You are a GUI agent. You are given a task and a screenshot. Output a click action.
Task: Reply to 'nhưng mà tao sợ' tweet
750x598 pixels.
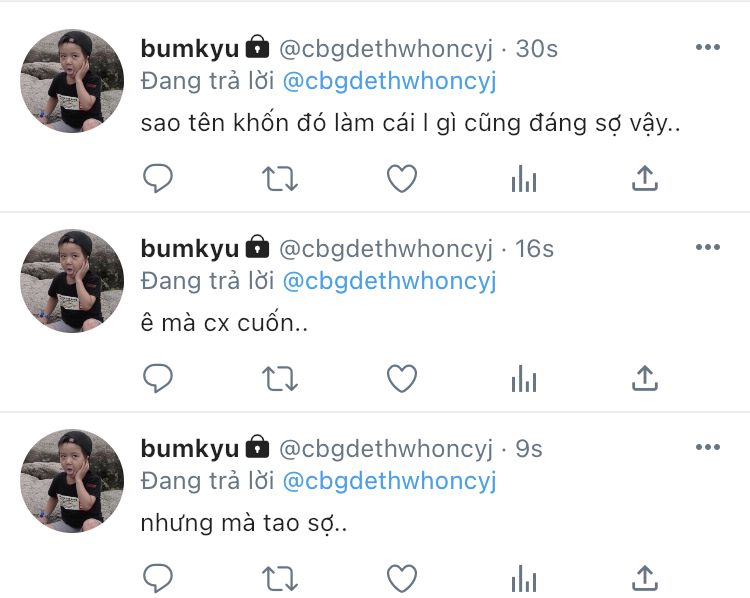tap(158, 578)
